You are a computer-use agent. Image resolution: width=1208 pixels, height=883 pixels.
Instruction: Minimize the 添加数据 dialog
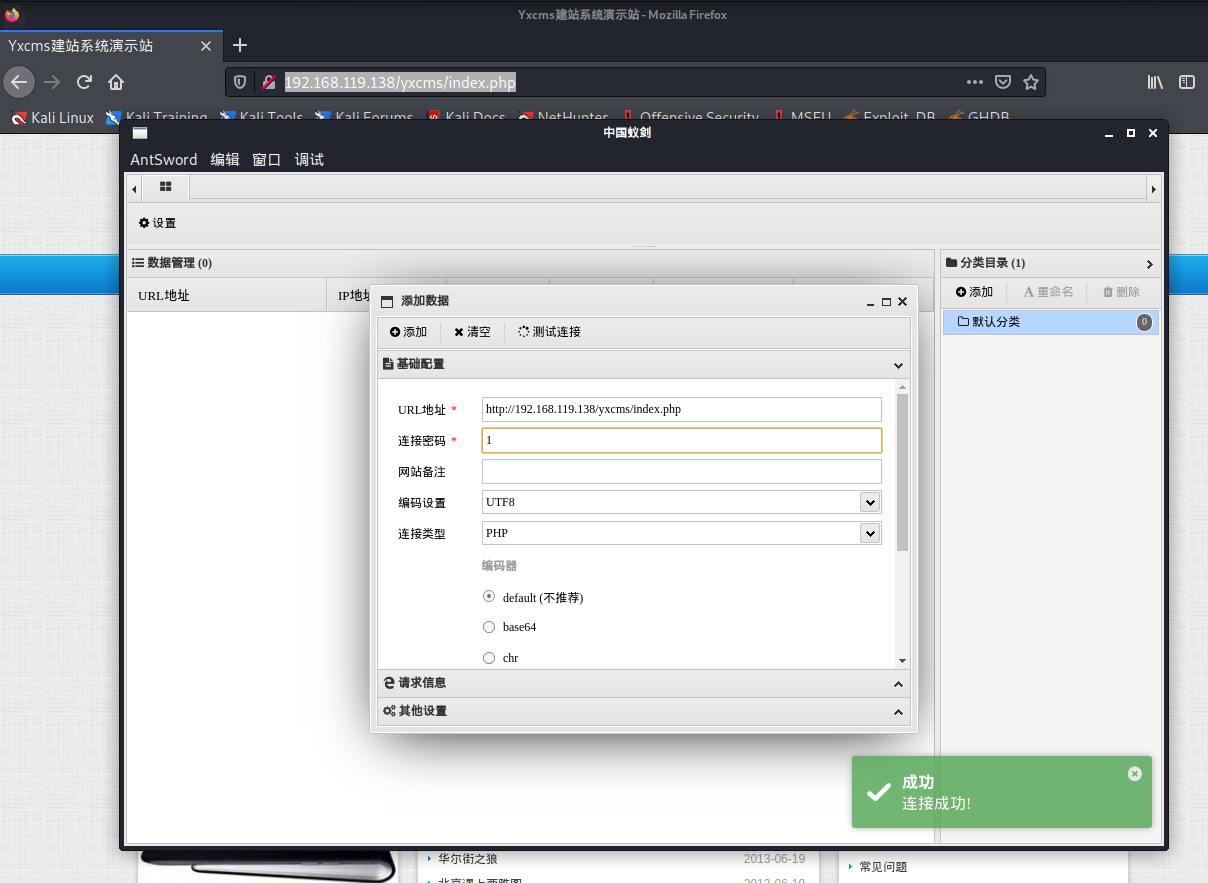pyautogui.click(x=870, y=301)
